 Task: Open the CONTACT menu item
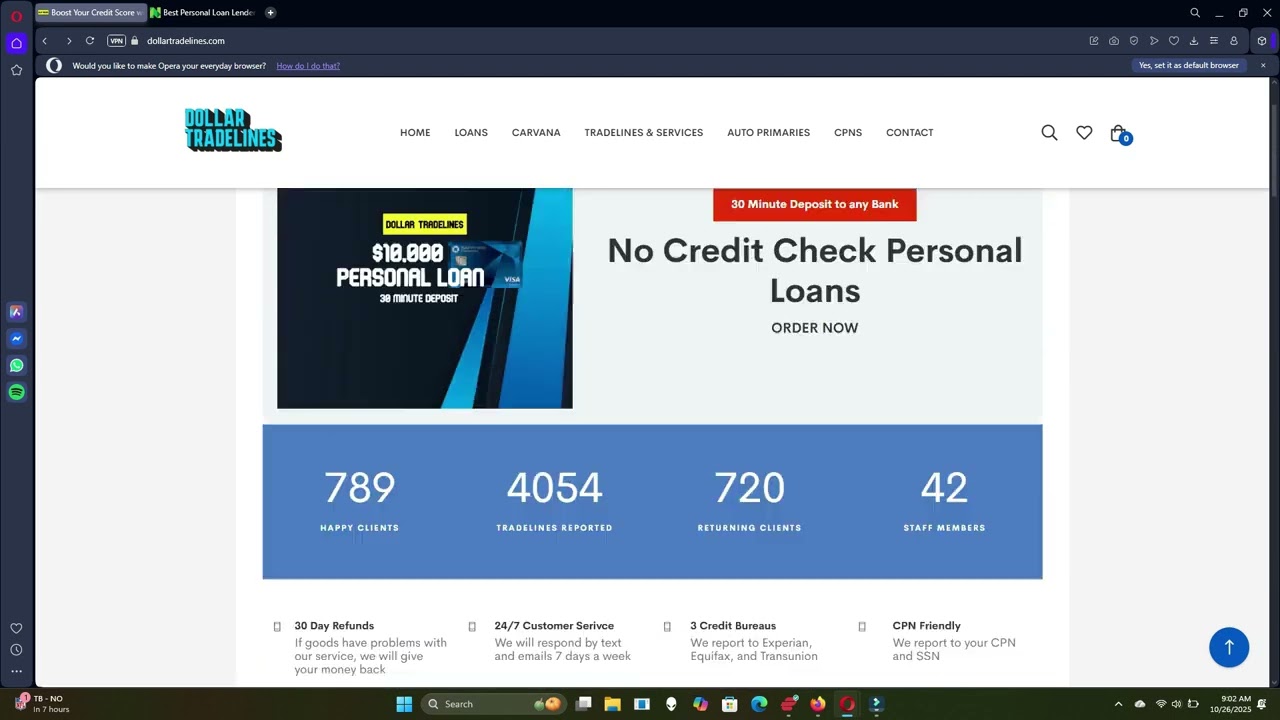pos(910,133)
